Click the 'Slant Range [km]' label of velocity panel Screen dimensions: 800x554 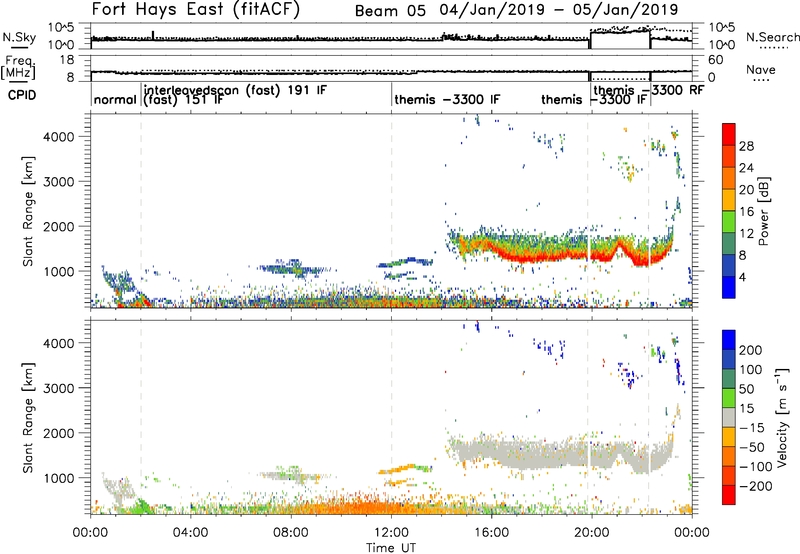28,417
